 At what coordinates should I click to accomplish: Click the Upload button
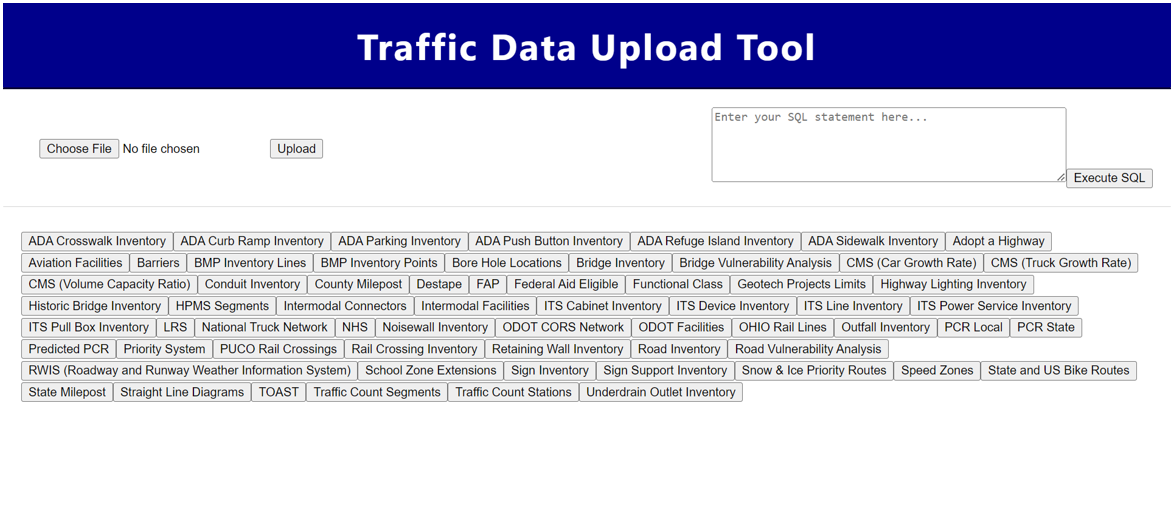296,149
